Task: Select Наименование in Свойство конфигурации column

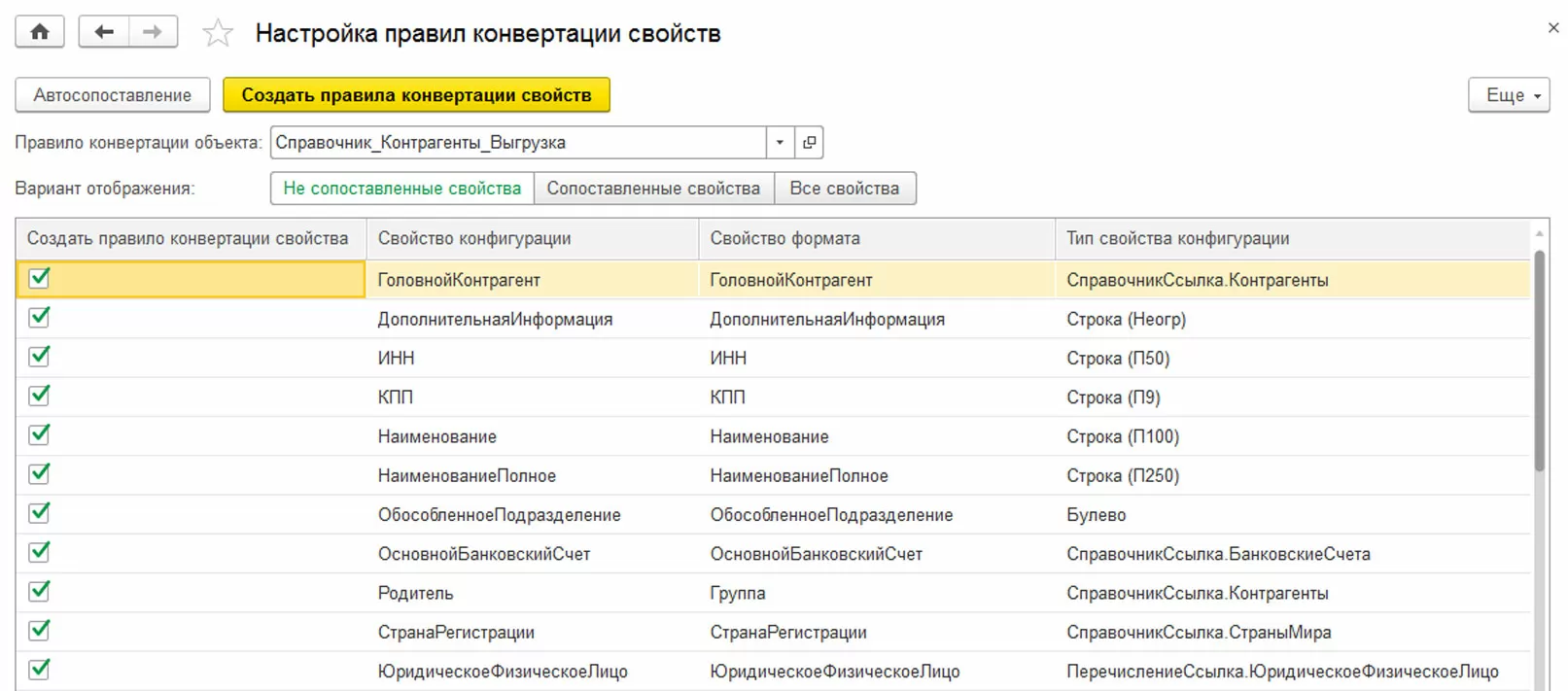Action: click(533, 437)
